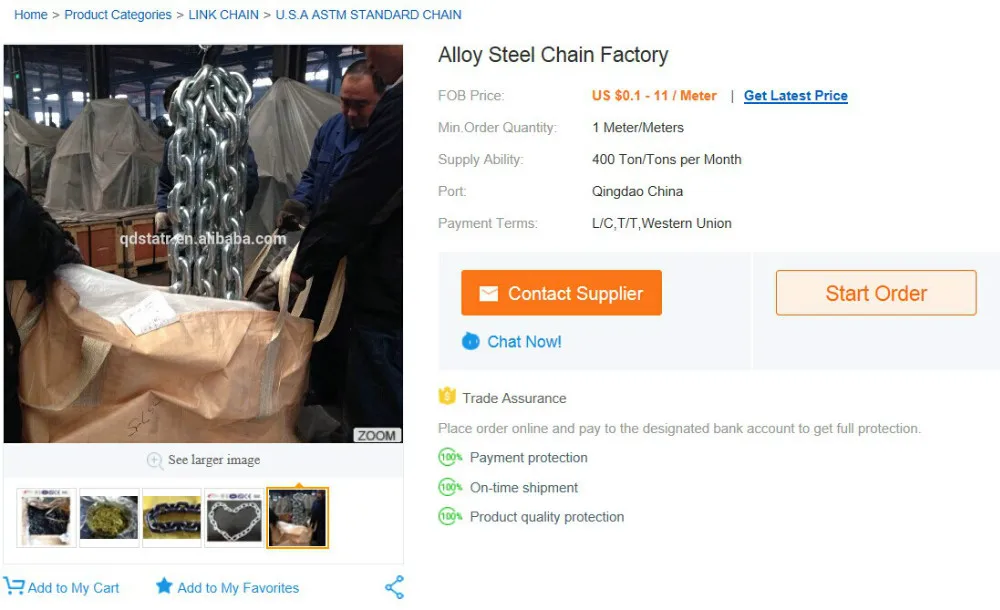Select the heart-shaped chain thumbnail

coord(234,518)
